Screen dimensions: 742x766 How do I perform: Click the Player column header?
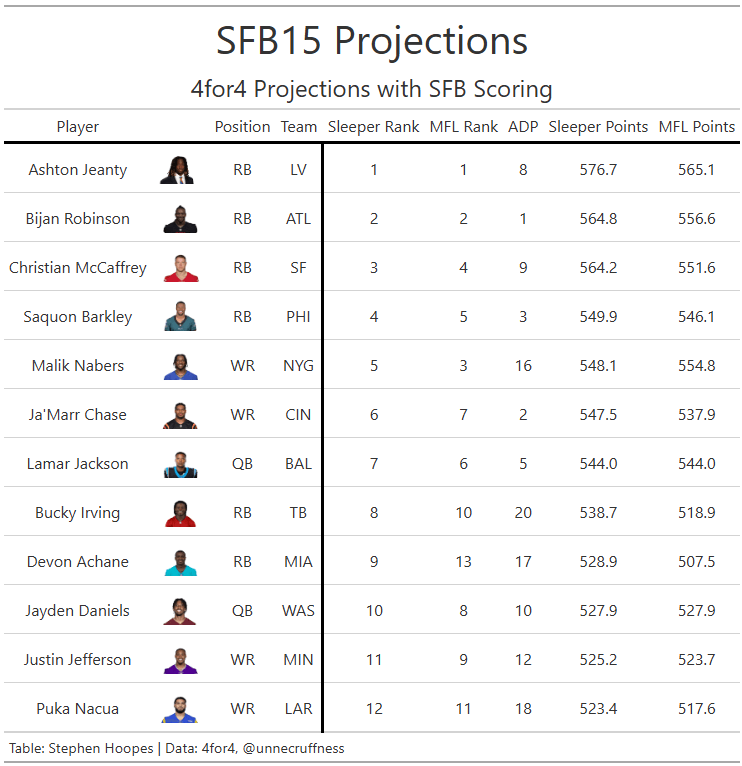click(78, 127)
